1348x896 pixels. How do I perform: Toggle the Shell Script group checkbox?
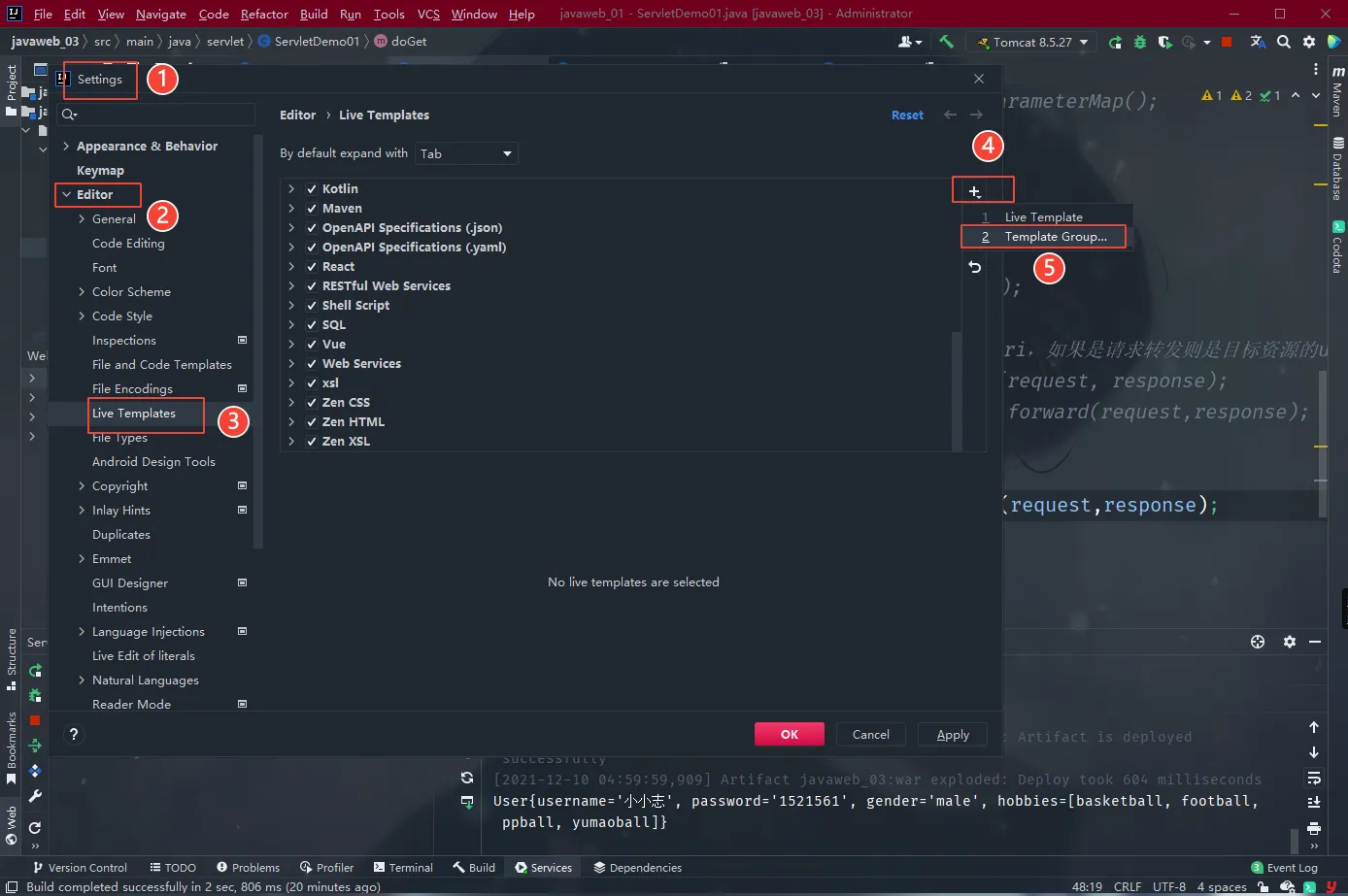coord(312,306)
